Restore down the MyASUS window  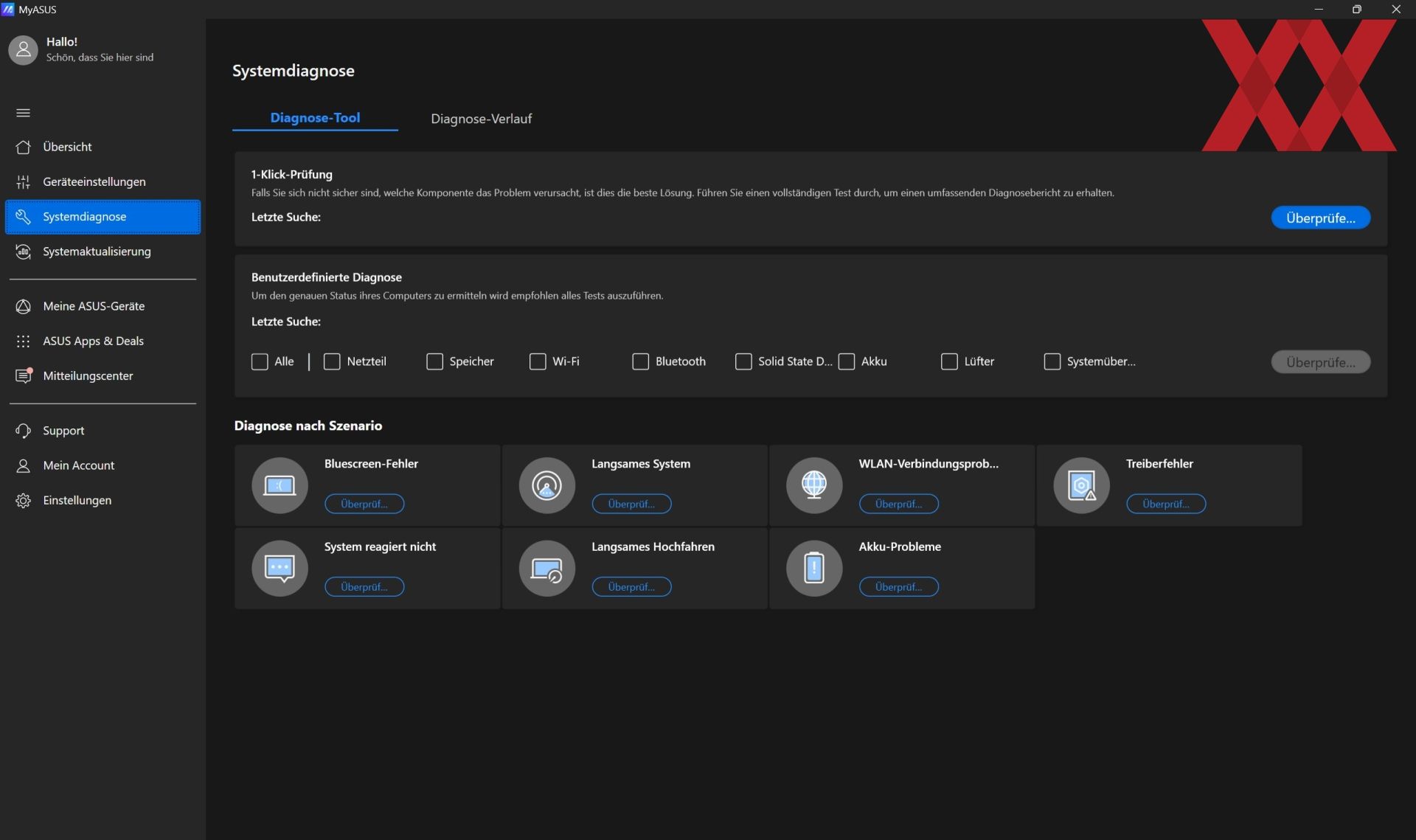(1356, 9)
